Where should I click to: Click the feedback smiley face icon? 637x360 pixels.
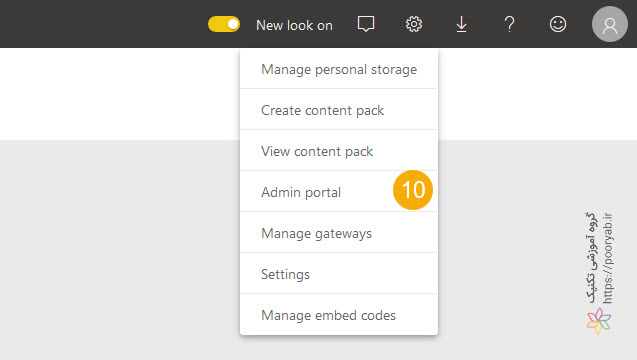pyautogui.click(x=558, y=24)
